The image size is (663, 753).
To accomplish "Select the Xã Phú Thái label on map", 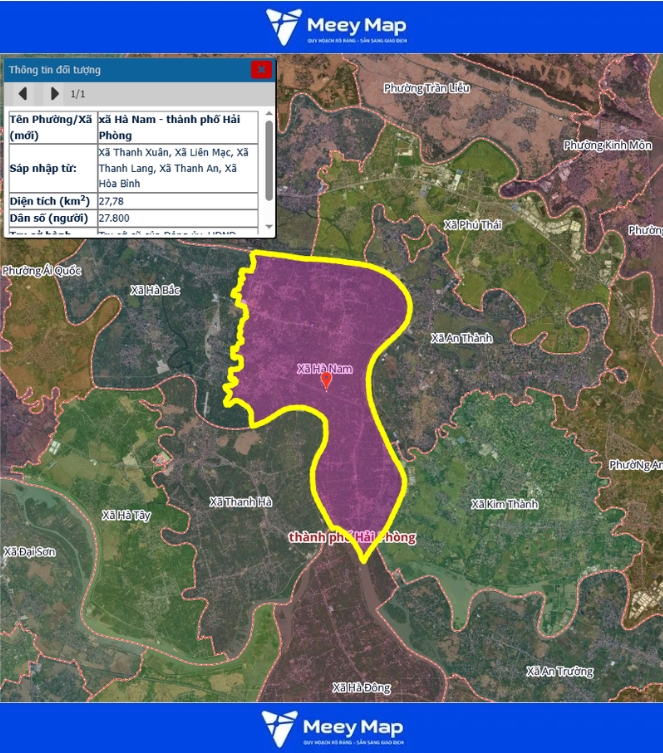I will click(x=472, y=226).
